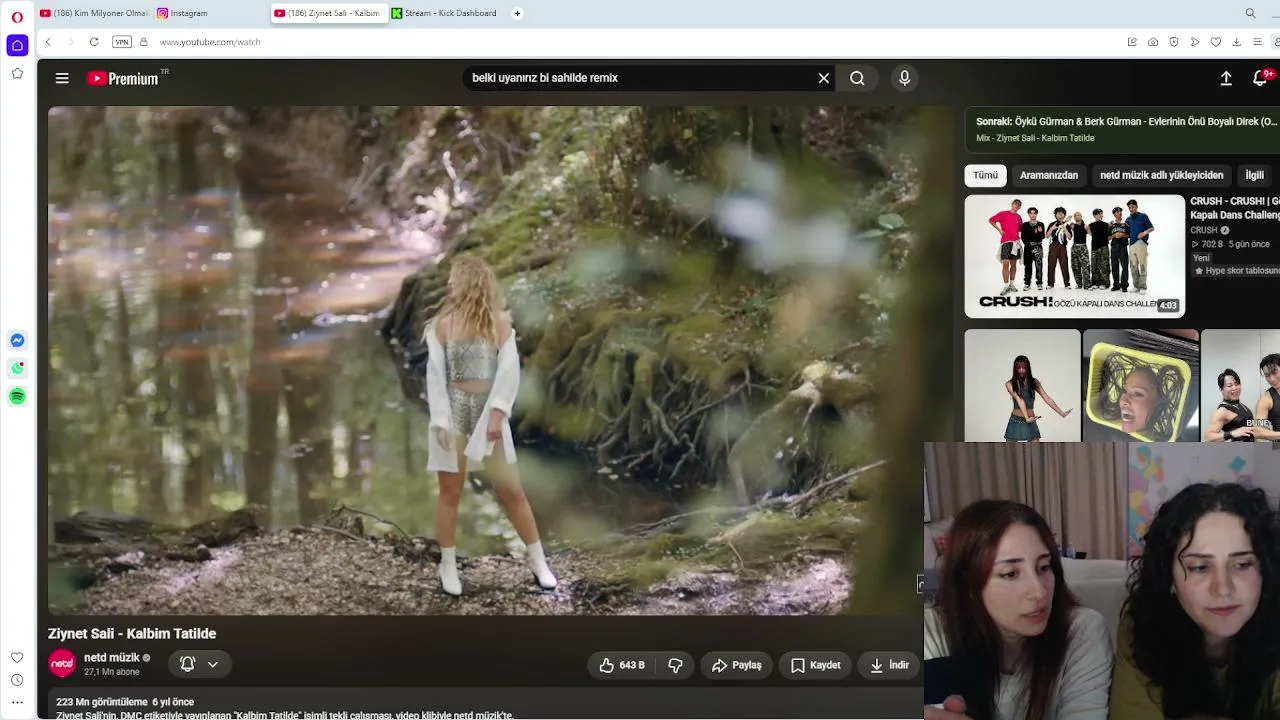Select the Ziynet Sali - Kalbim tab

click(329, 13)
